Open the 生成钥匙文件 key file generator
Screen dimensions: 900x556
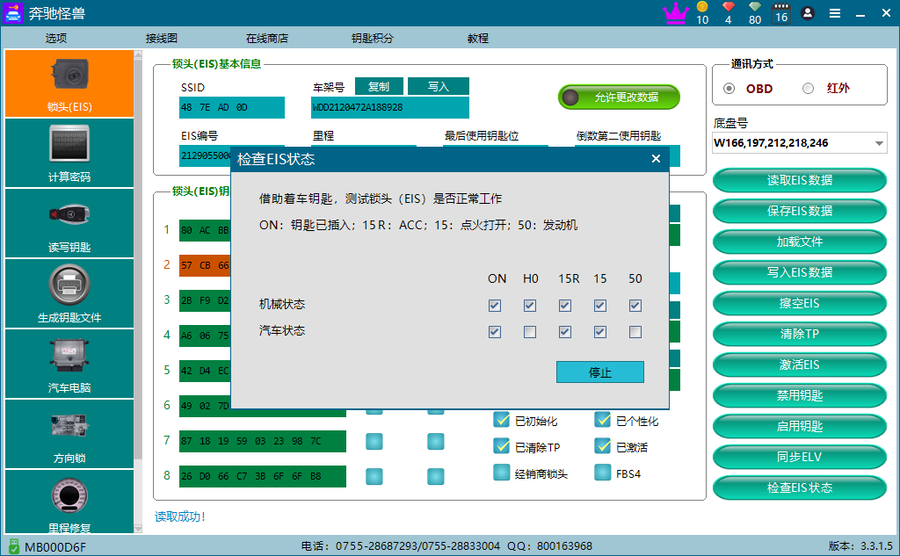pyautogui.click(x=68, y=293)
